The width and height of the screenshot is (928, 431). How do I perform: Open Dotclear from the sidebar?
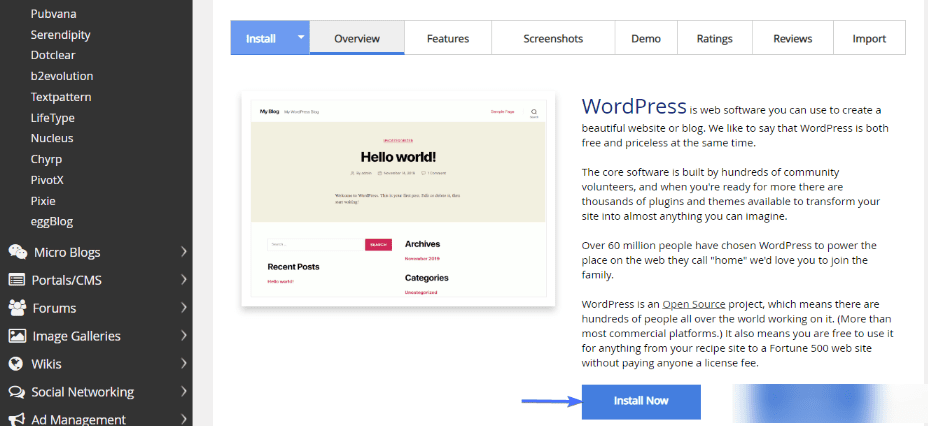pyautogui.click(x=53, y=55)
